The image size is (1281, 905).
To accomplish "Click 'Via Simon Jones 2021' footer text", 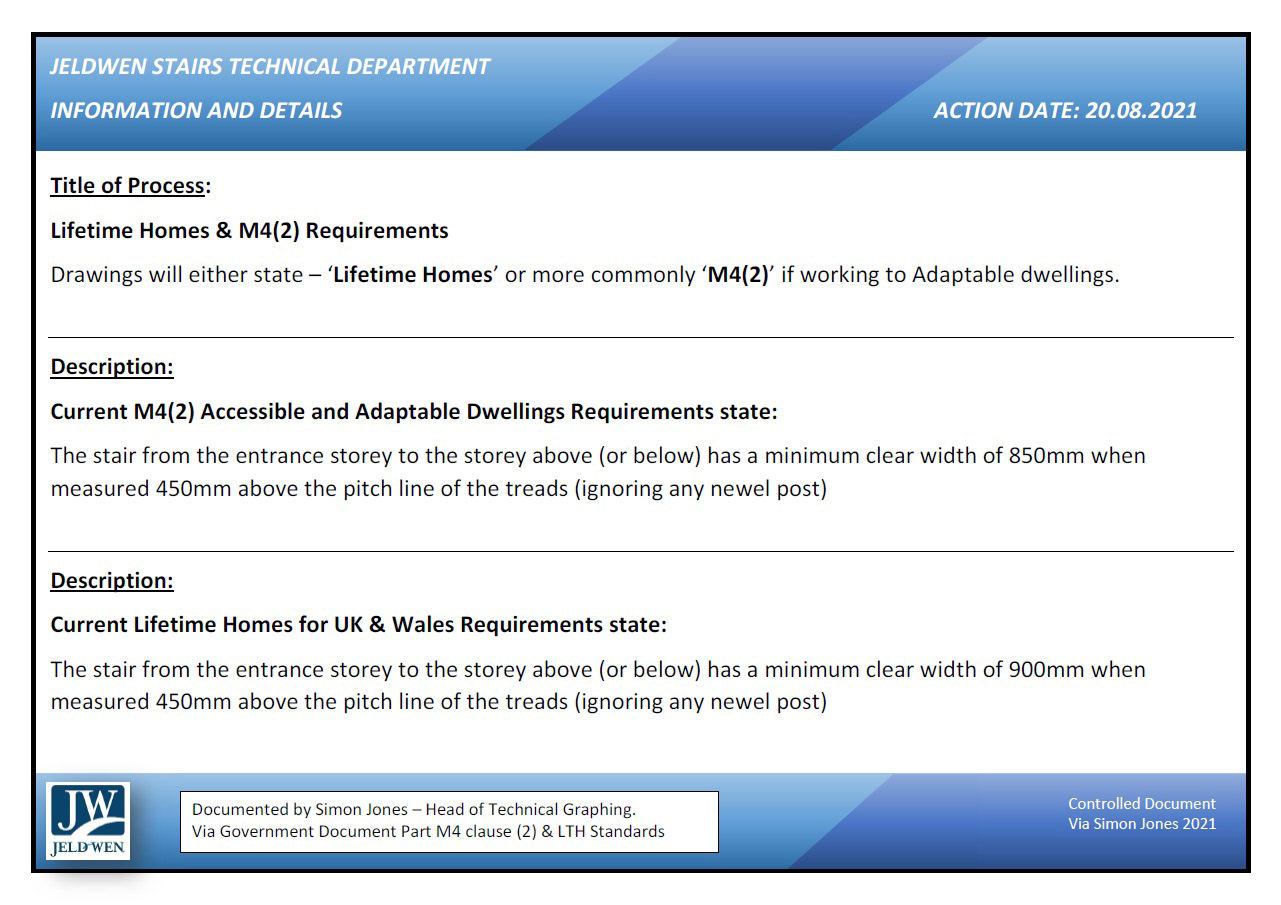I will [1142, 824].
